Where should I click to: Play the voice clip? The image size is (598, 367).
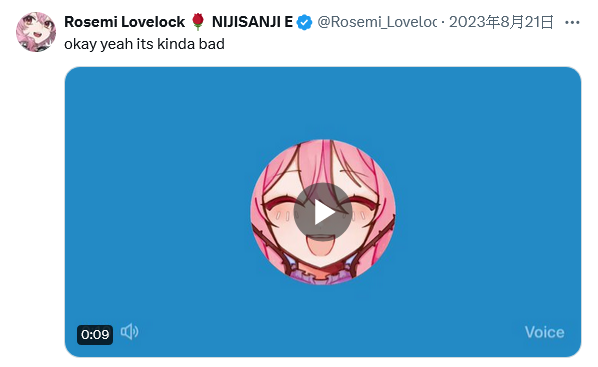click(323, 212)
